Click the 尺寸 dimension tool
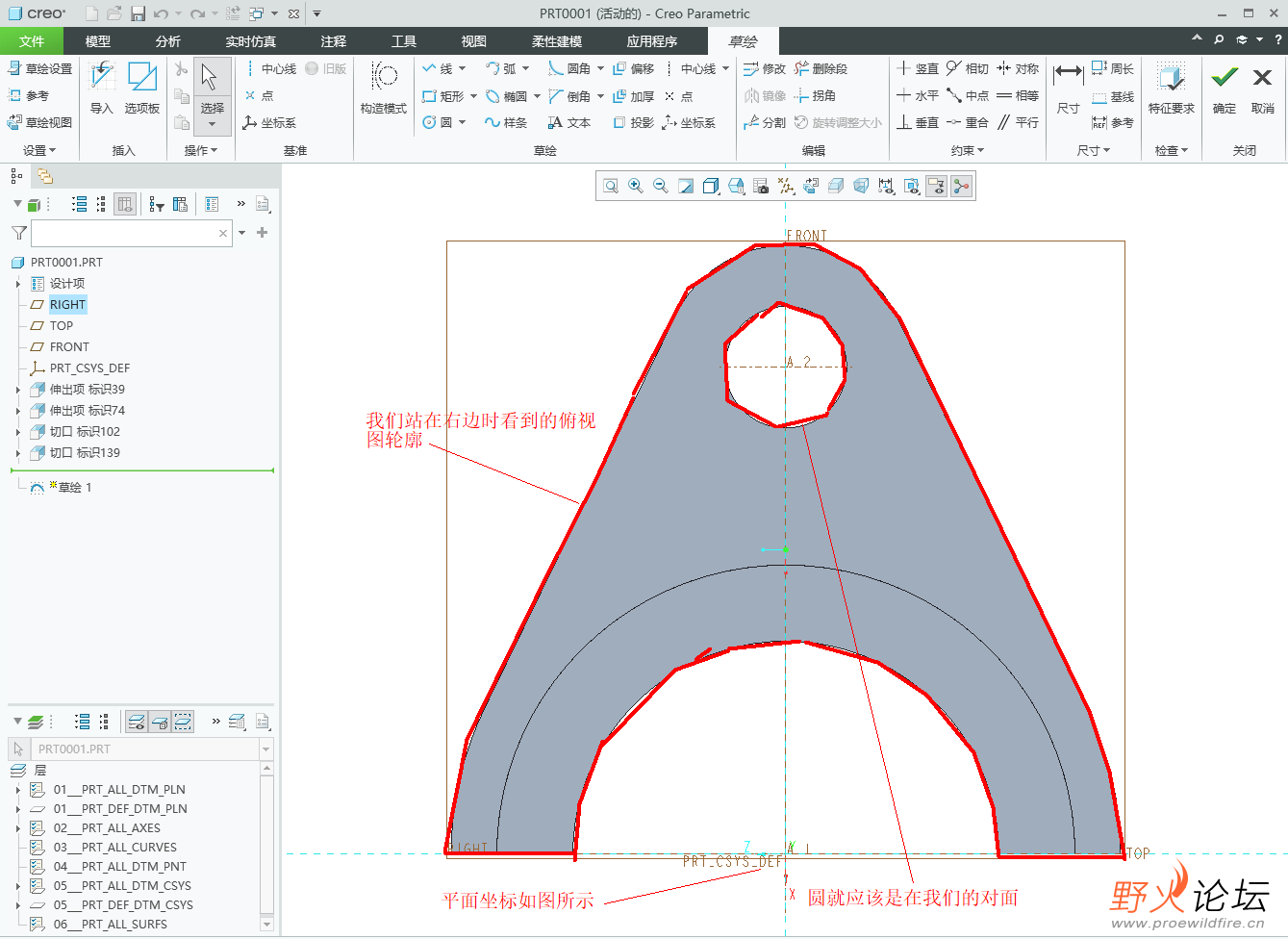The width and height of the screenshot is (1288, 939). click(x=1068, y=88)
